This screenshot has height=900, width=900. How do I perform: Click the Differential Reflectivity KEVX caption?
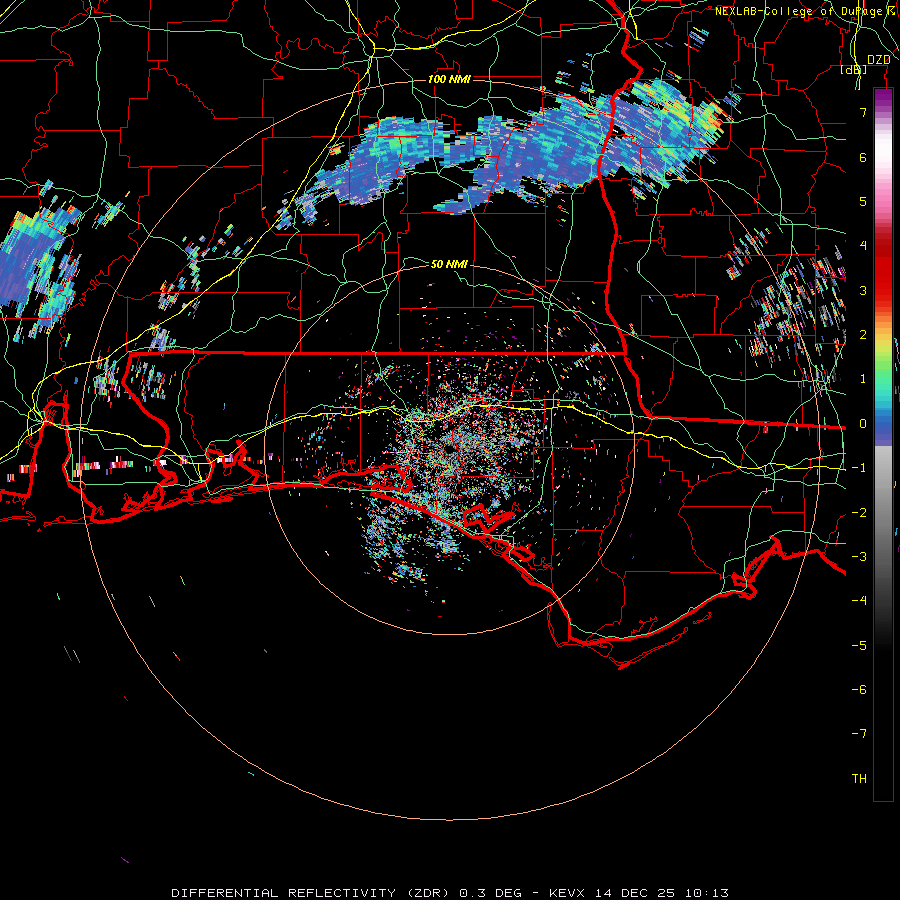coord(450,893)
